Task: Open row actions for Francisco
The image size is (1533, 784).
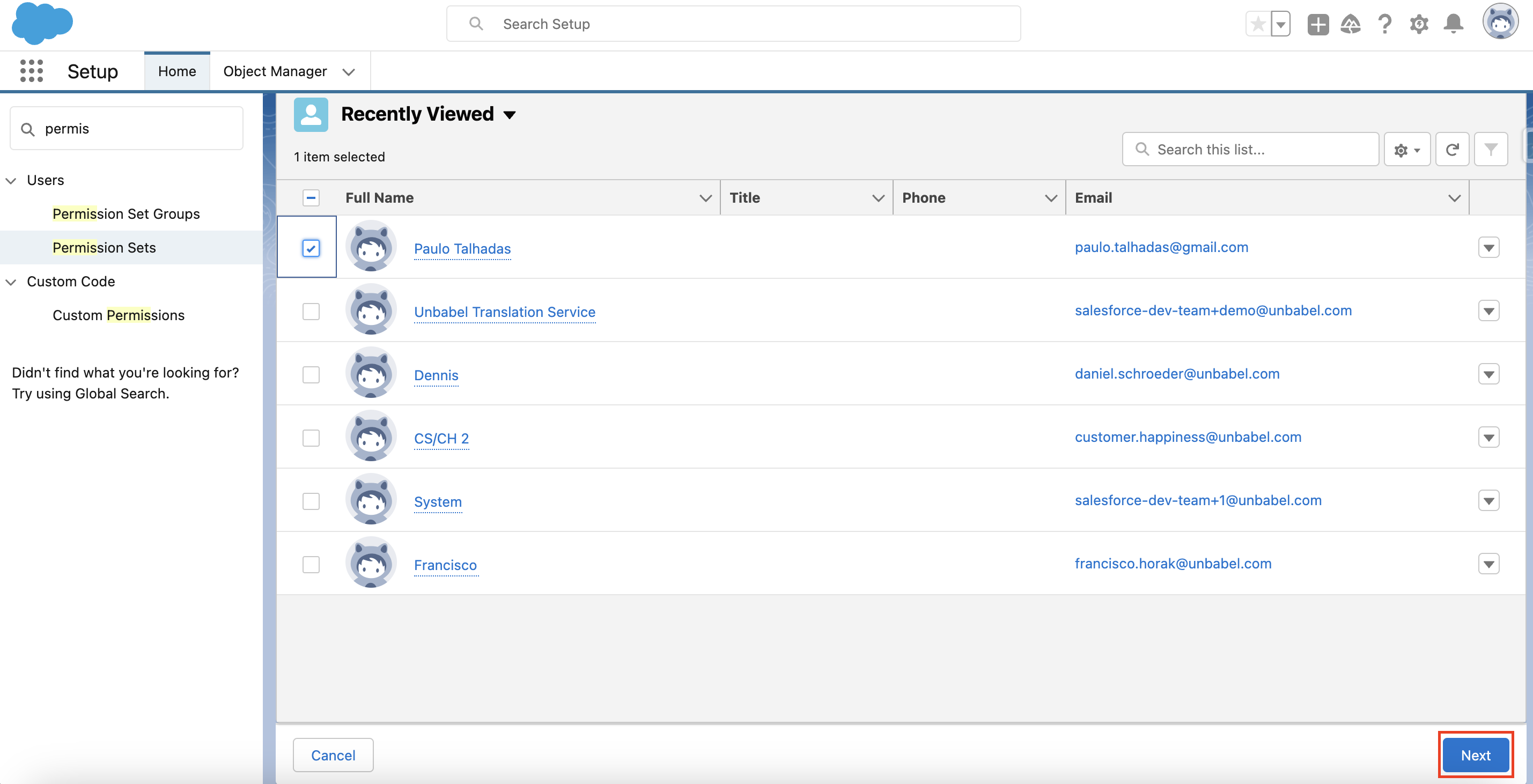Action: (1488, 564)
